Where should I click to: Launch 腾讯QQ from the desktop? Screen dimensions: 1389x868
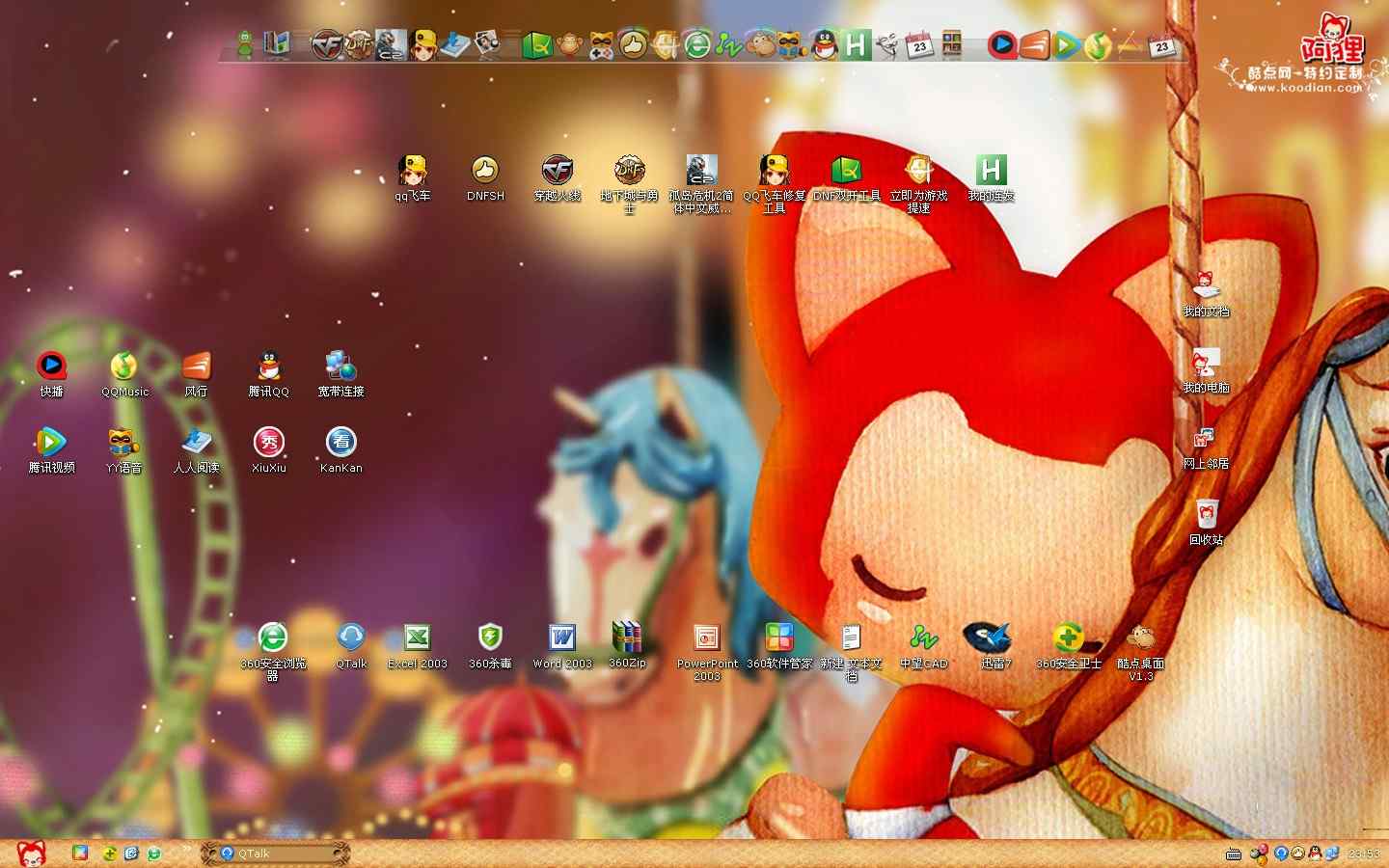[x=269, y=374]
